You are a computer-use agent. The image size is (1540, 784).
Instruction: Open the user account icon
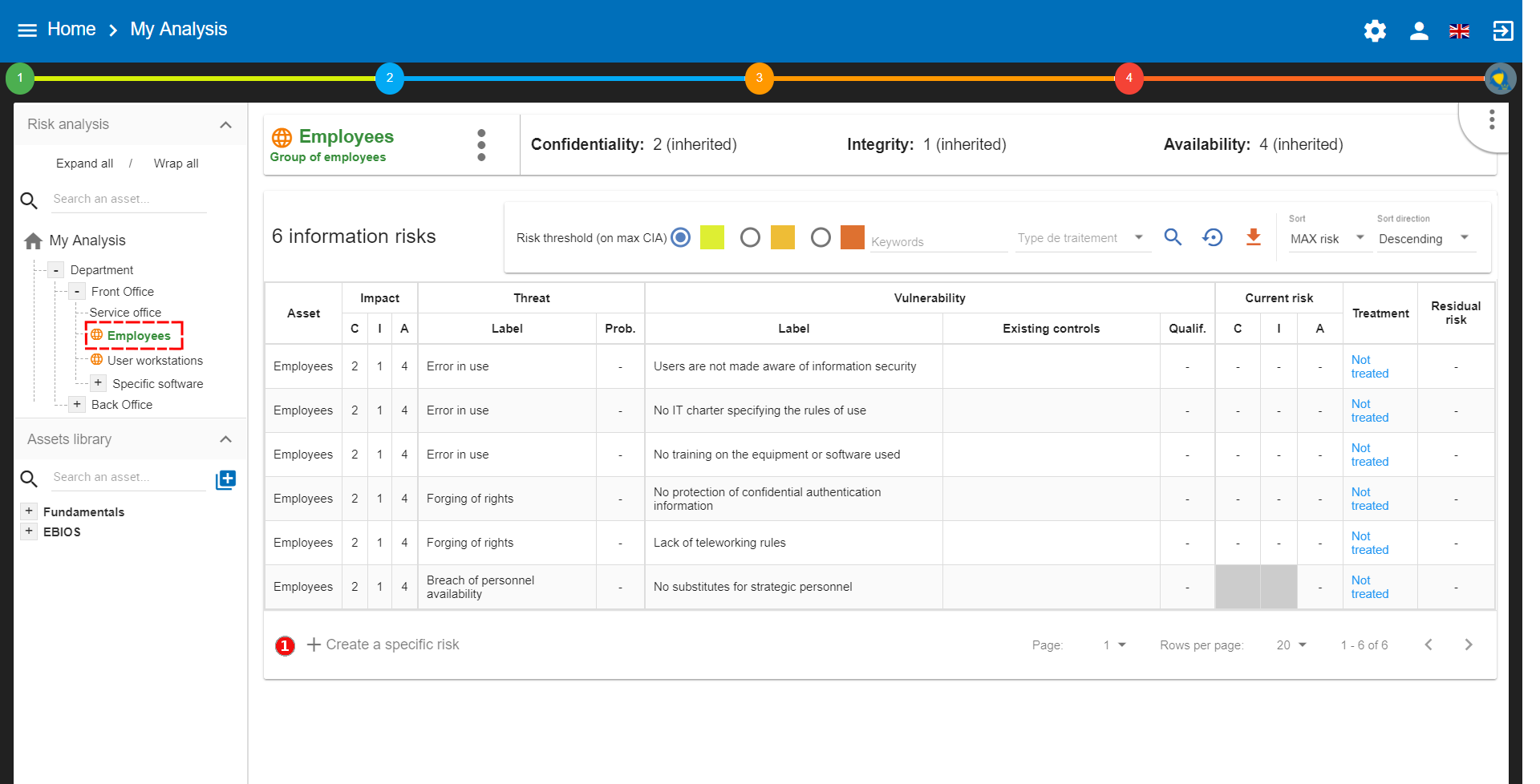point(1418,30)
